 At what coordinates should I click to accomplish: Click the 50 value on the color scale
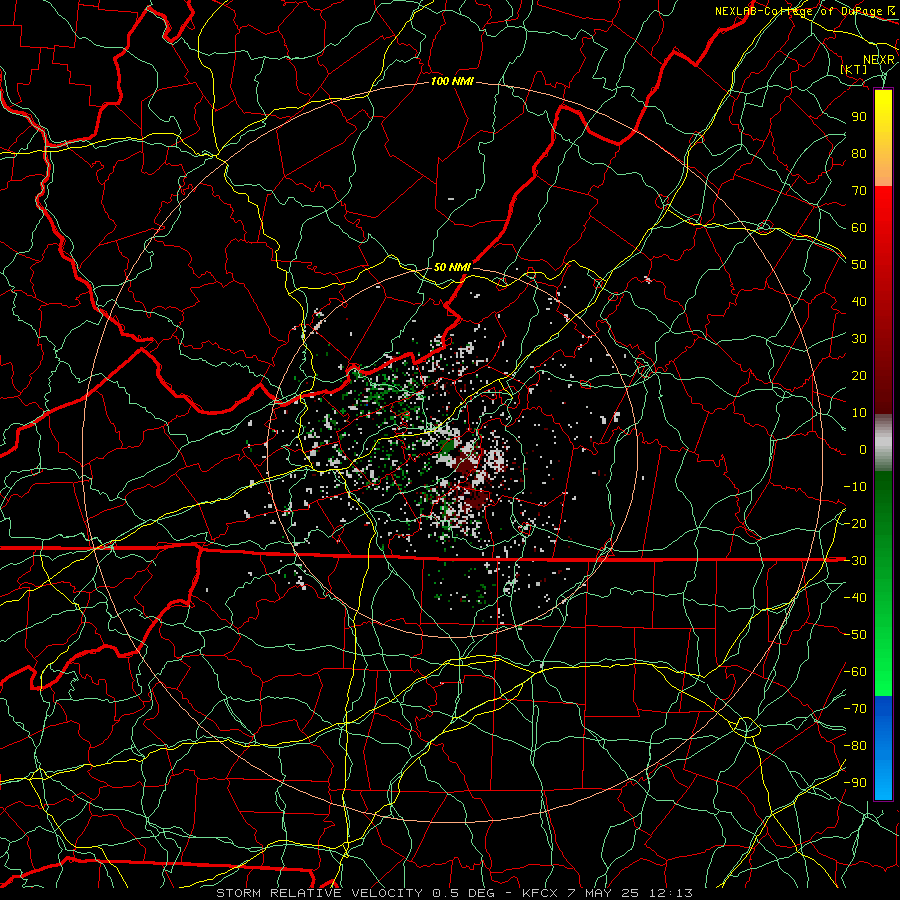point(859,265)
